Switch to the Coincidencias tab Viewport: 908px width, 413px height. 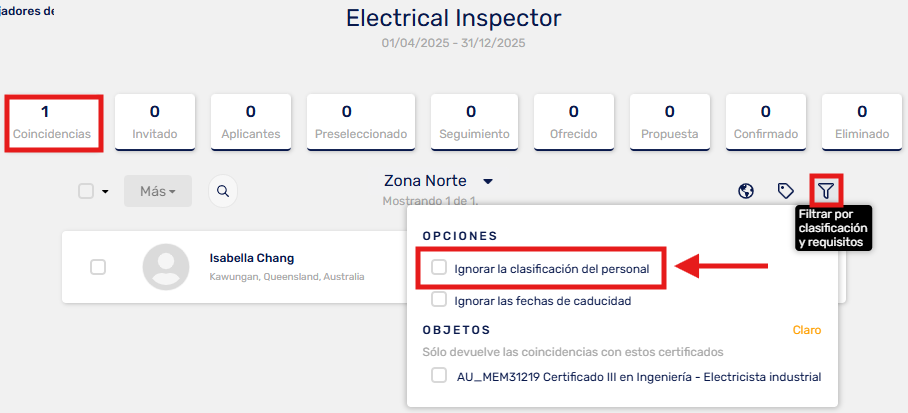tap(52, 123)
